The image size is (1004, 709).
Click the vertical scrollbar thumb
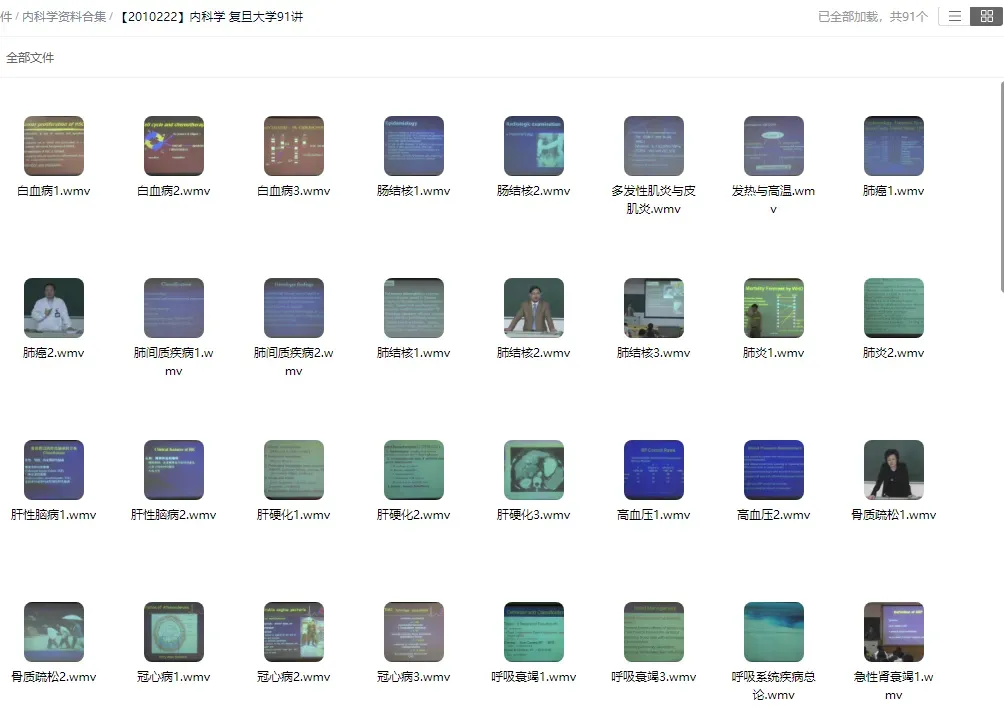point(1001,187)
